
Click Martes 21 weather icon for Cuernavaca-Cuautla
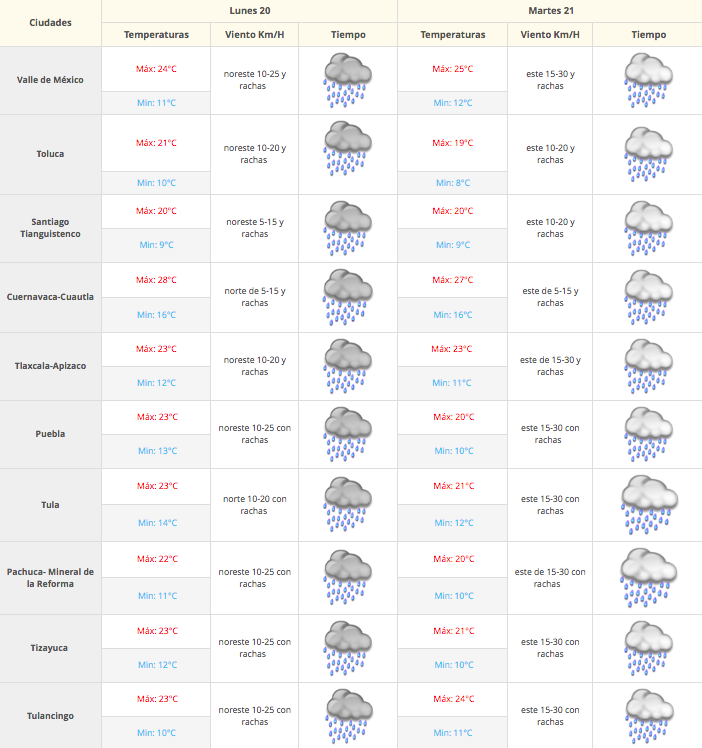(647, 296)
